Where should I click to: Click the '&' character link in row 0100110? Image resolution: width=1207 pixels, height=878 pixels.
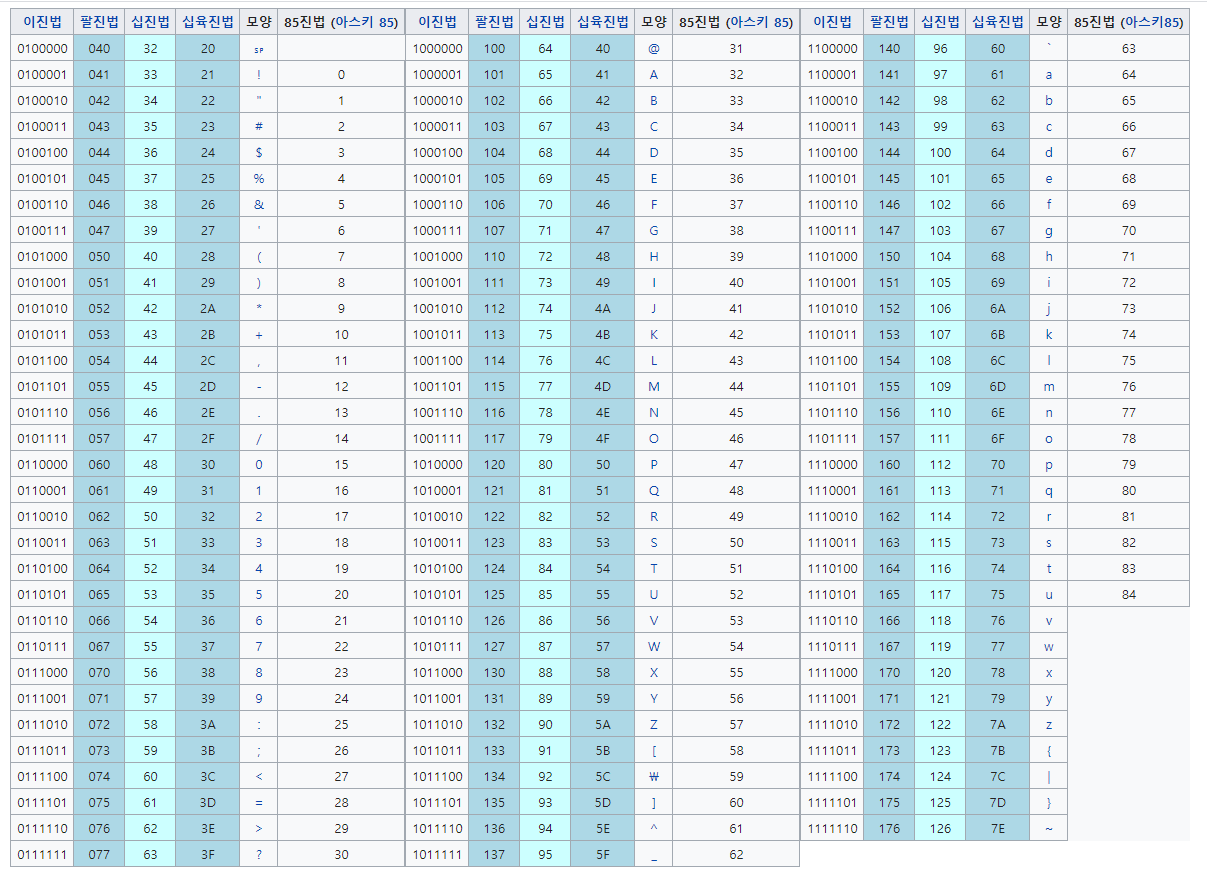(259, 204)
